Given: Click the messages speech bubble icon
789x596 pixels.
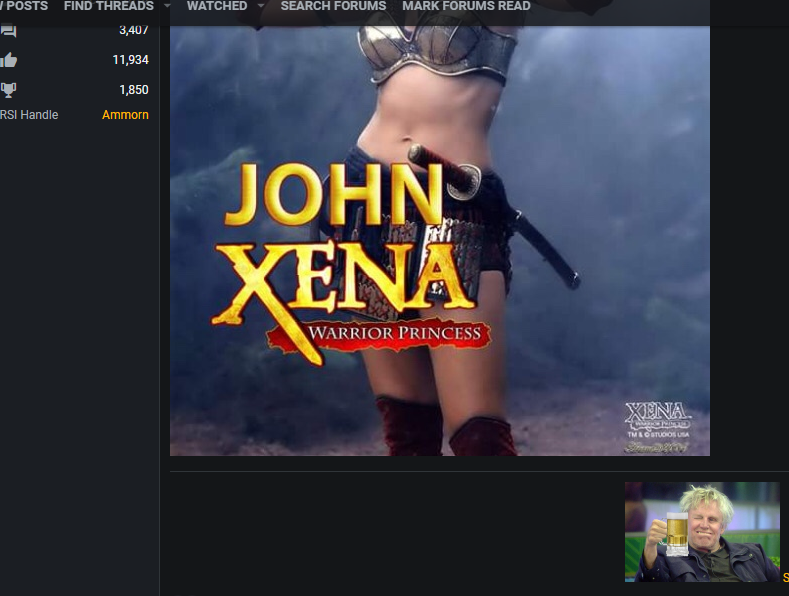Looking at the screenshot, I should coord(9,30).
